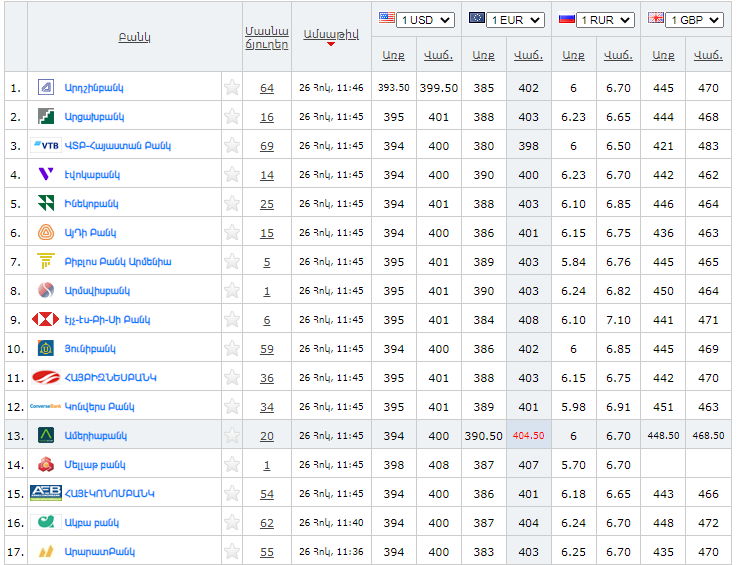Image resolution: width=737 pixels, height=565 pixels.
Task: Sort by RUR buy rate header
Action: click(x=573, y=55)
